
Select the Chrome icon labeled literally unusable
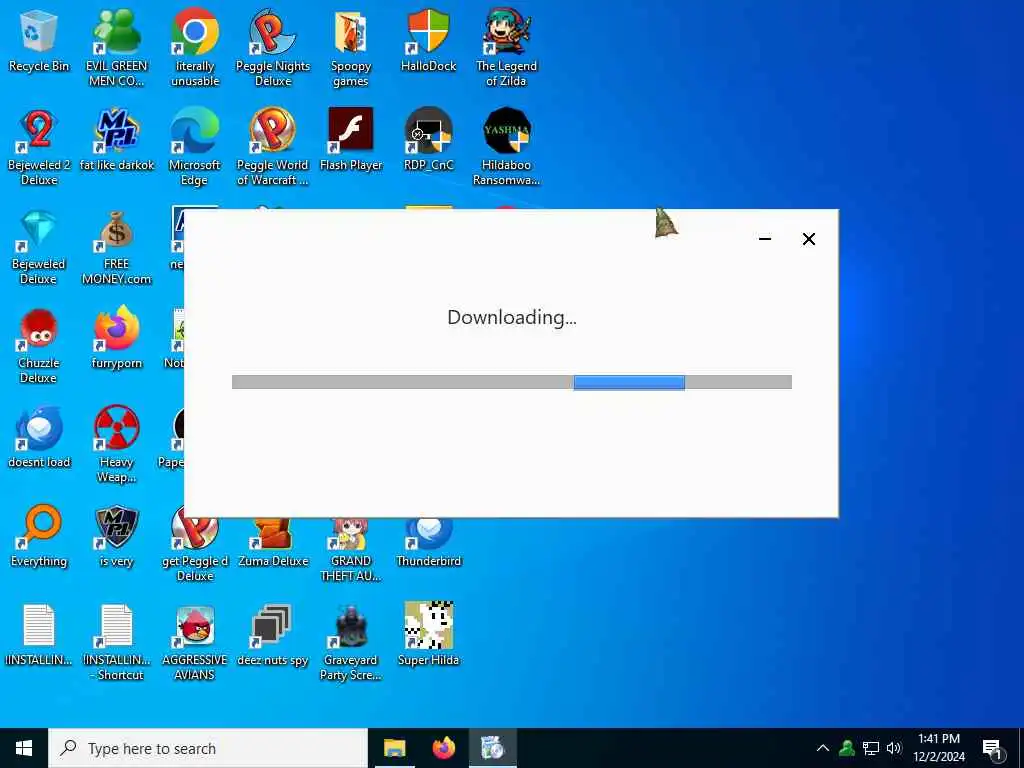coord(195,48)
